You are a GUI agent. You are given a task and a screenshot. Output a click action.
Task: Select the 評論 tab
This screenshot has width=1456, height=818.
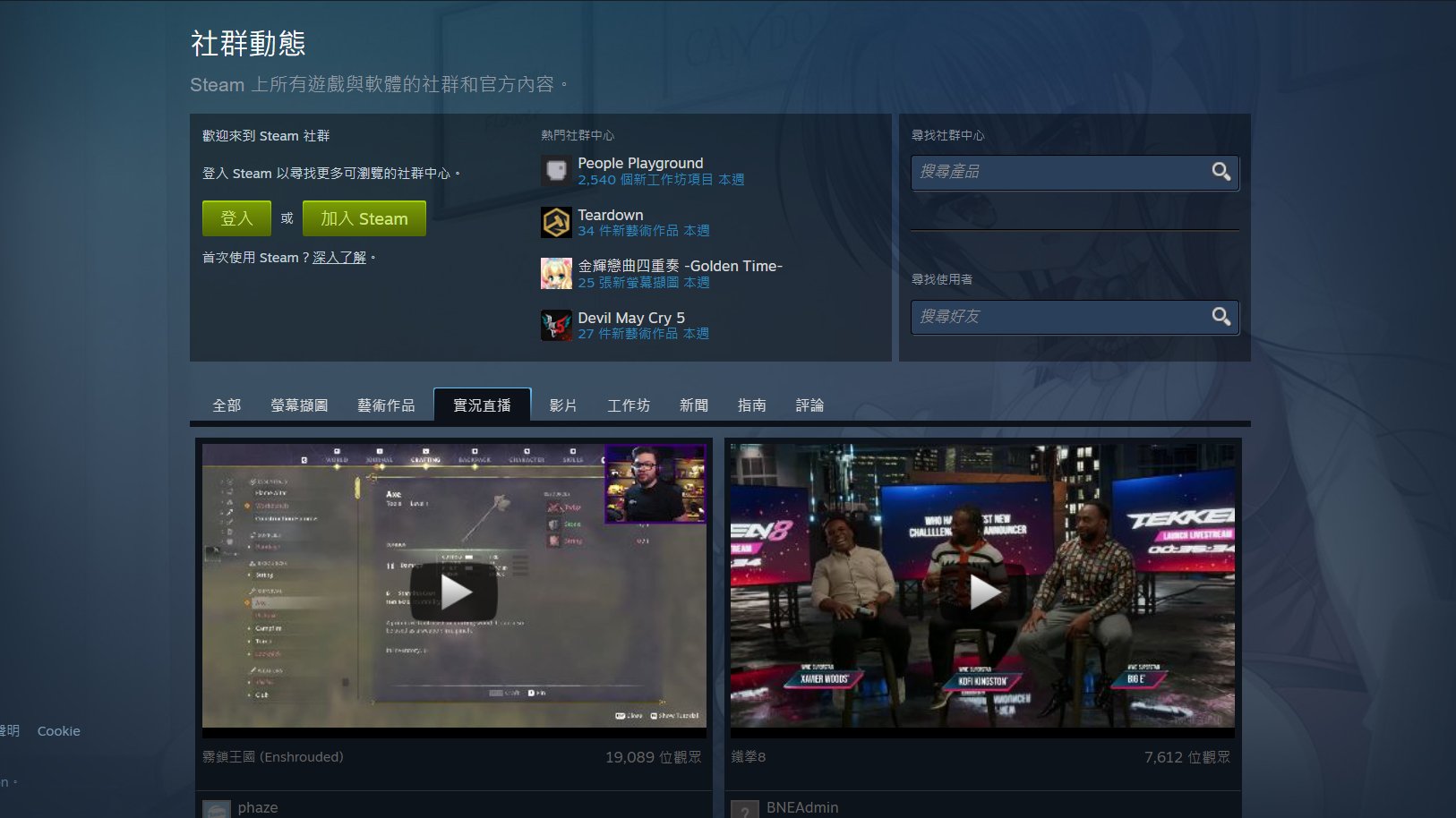[x=809, y=405]
